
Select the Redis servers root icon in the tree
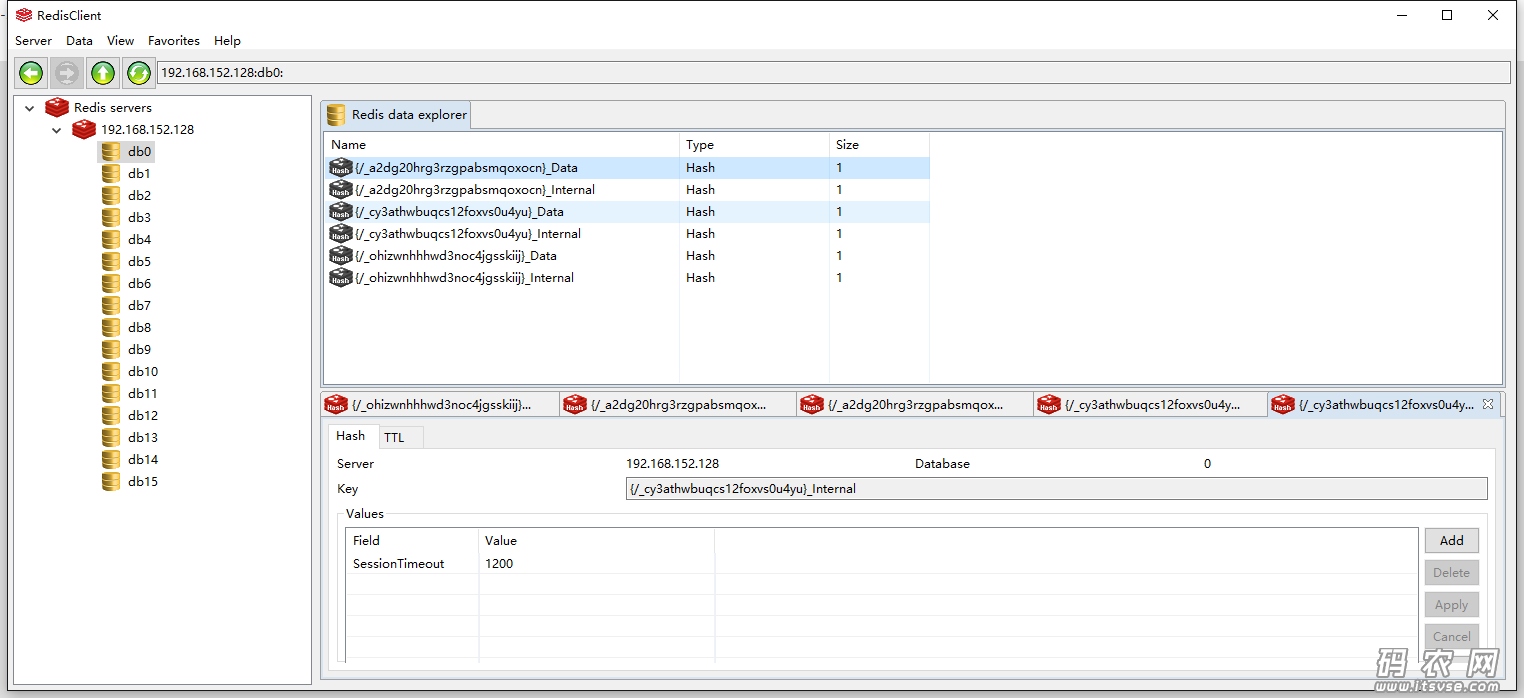coord(57,108)
